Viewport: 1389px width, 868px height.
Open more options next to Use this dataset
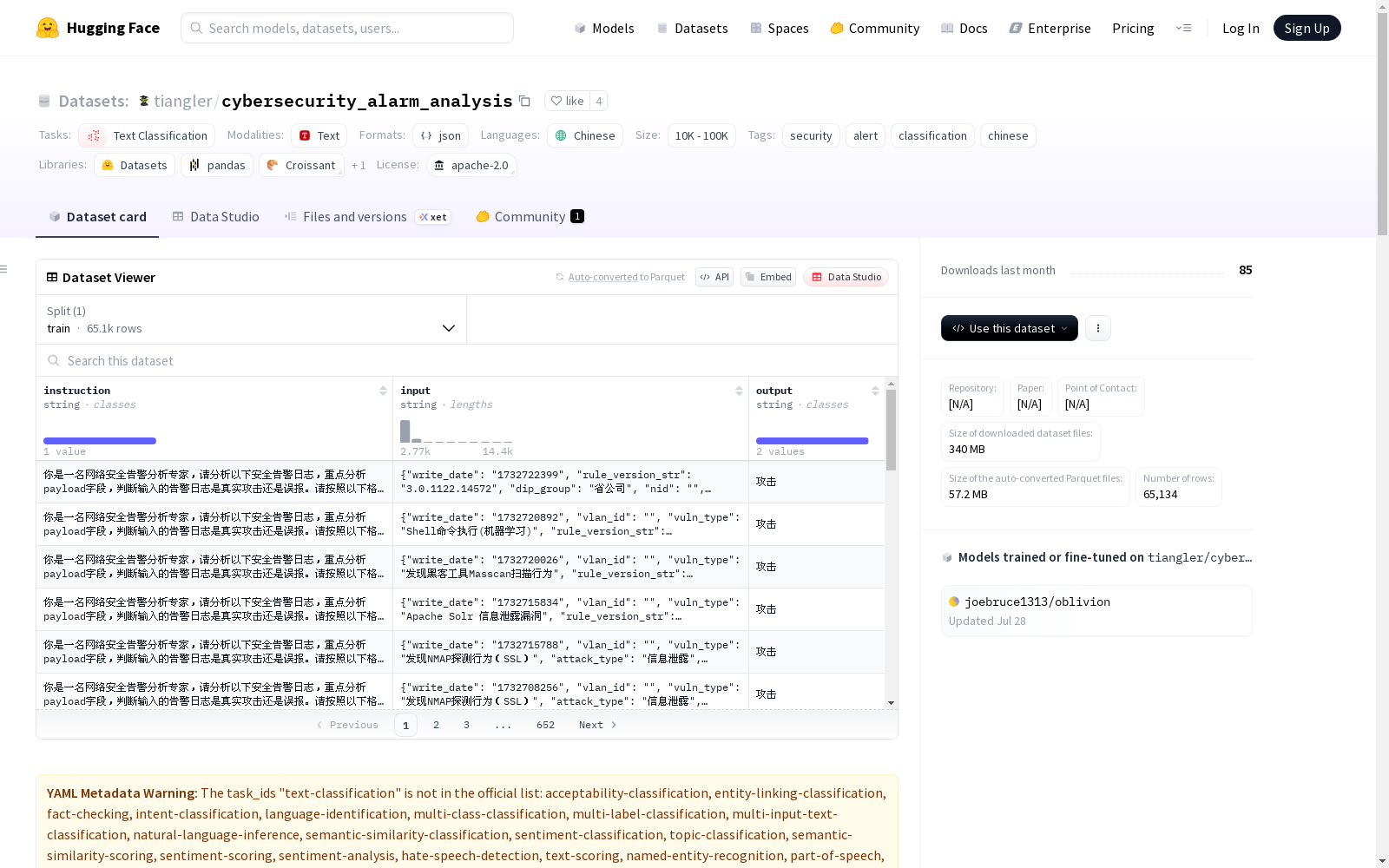[x=1098, y=328]
